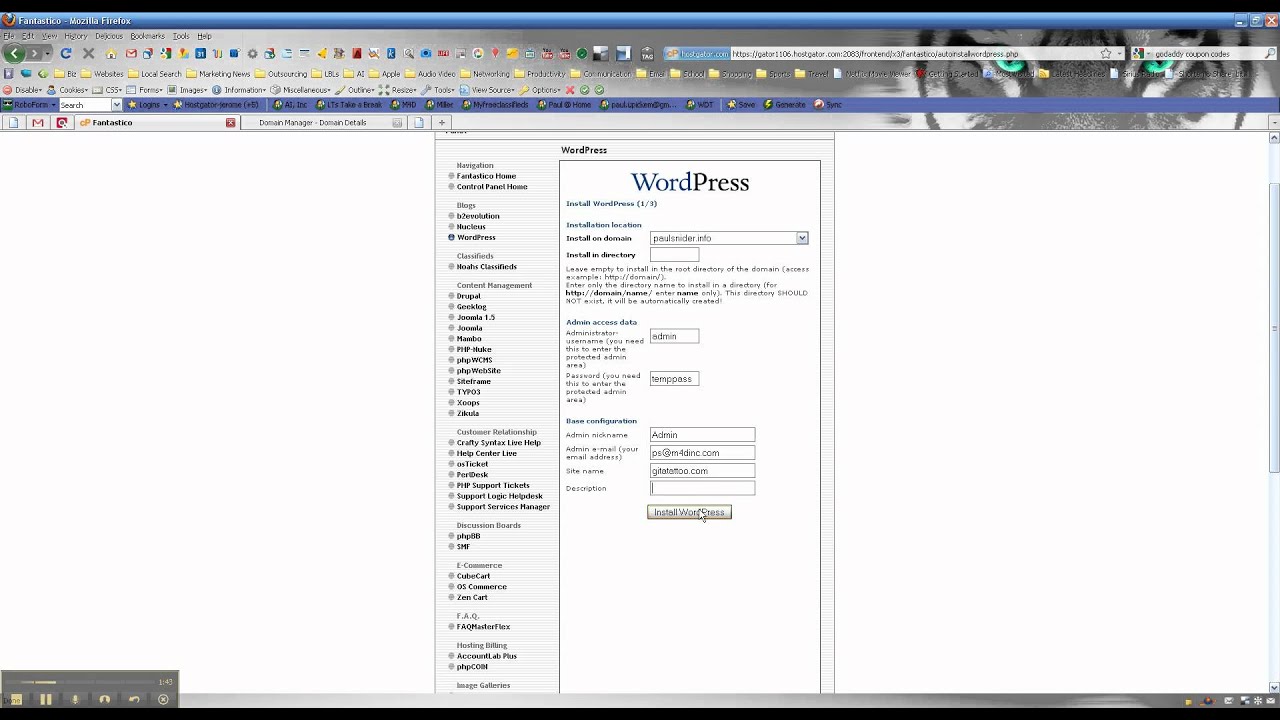
Task: Go to Control Panel Home
Action: coord(492,187)
